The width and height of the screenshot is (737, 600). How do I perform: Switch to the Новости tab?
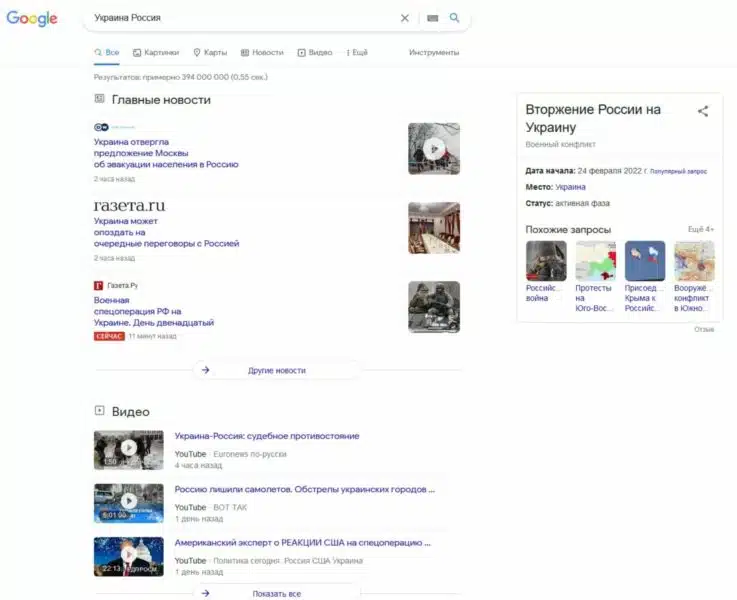pyautogui.click(x=261, y=52)
